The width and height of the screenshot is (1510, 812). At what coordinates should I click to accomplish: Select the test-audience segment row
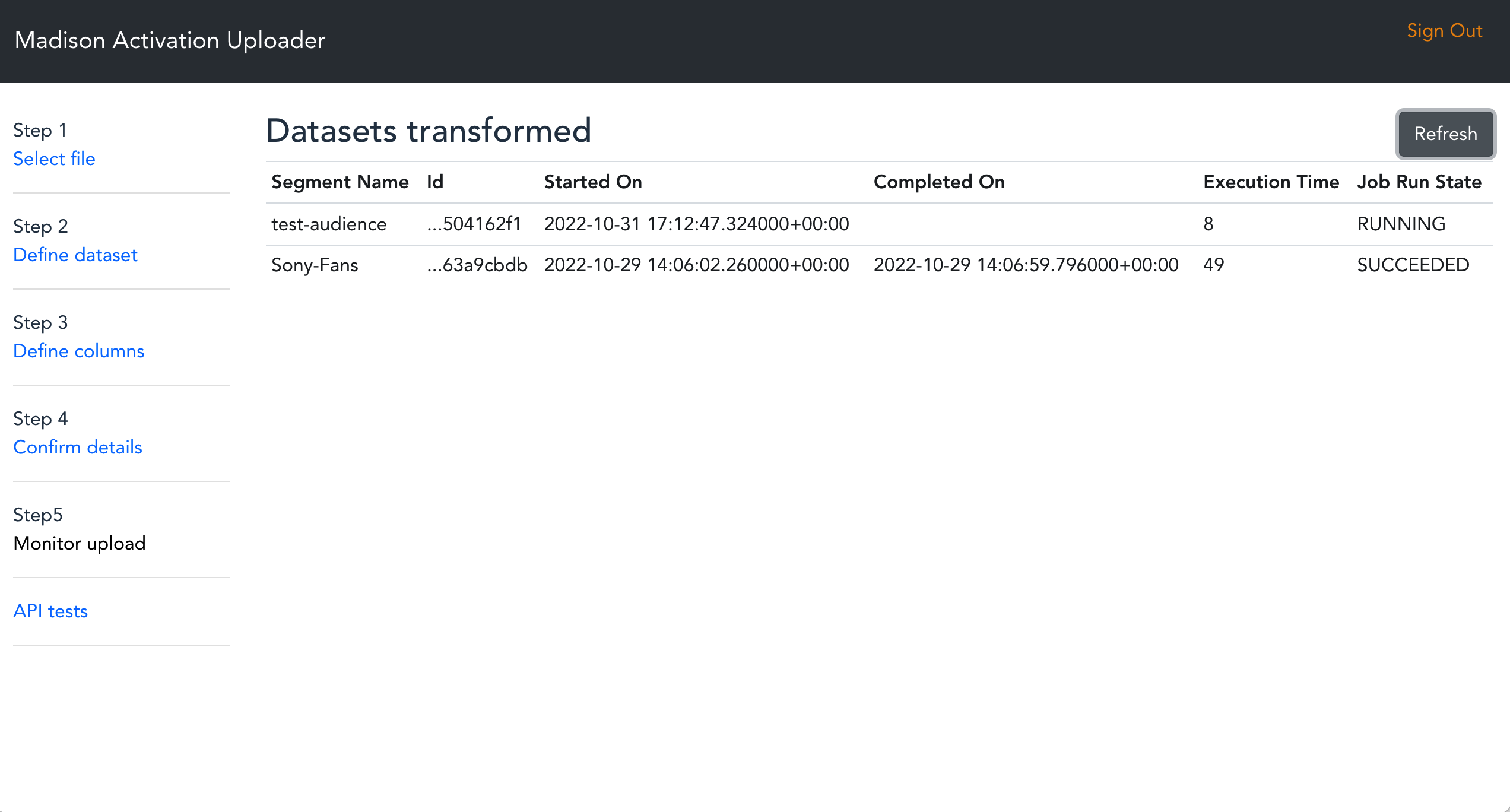click(x=329, y=224)
